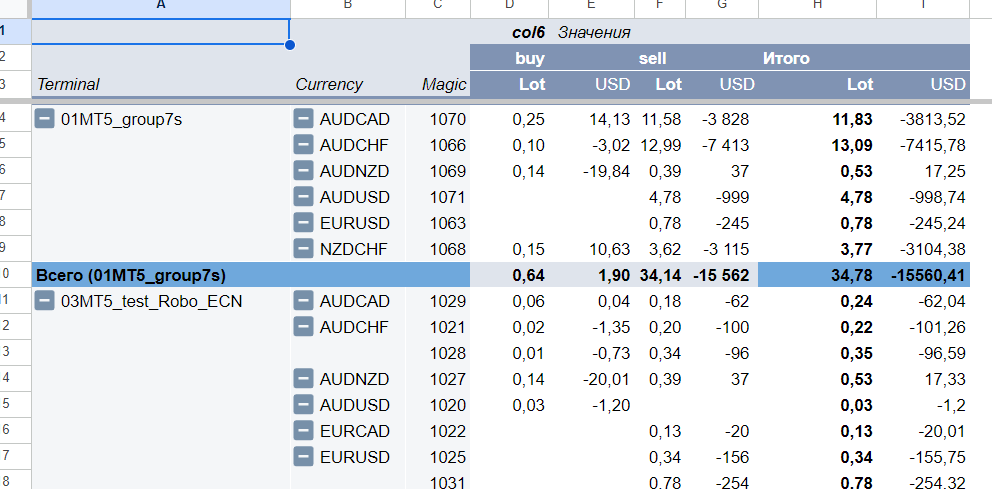This screenshot has width=992, height=489.
Task: Click the total Lot value 34,78
Action: [x=852, y=275]
